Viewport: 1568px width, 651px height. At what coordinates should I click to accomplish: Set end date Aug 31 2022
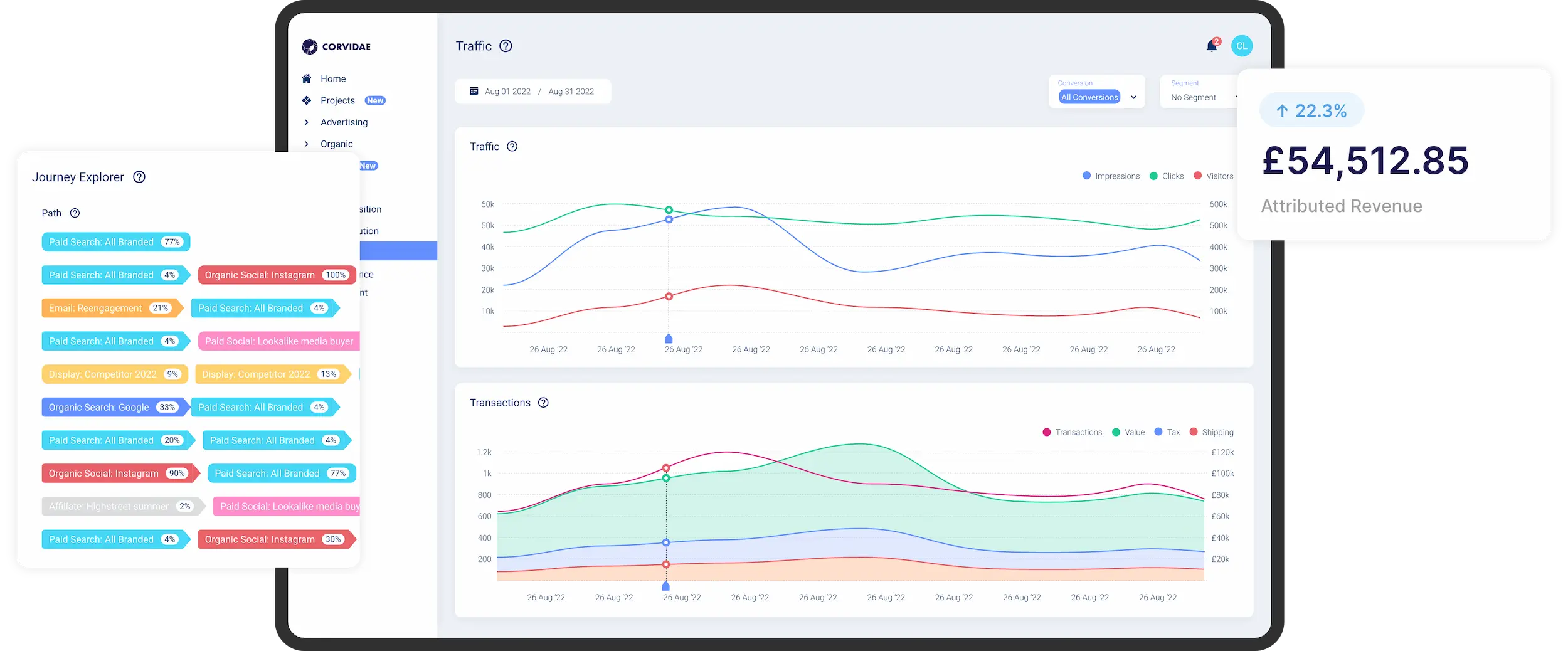[571, 92]
